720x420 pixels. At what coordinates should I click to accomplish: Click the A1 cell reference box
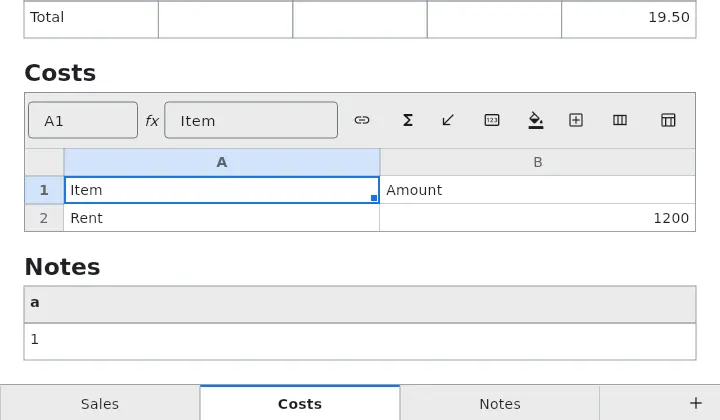[83, 120]
